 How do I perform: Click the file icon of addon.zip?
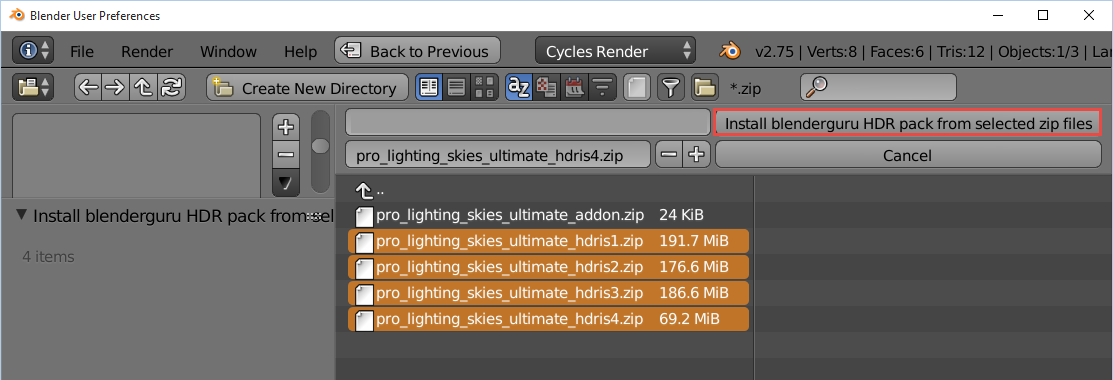pos(364,216)
